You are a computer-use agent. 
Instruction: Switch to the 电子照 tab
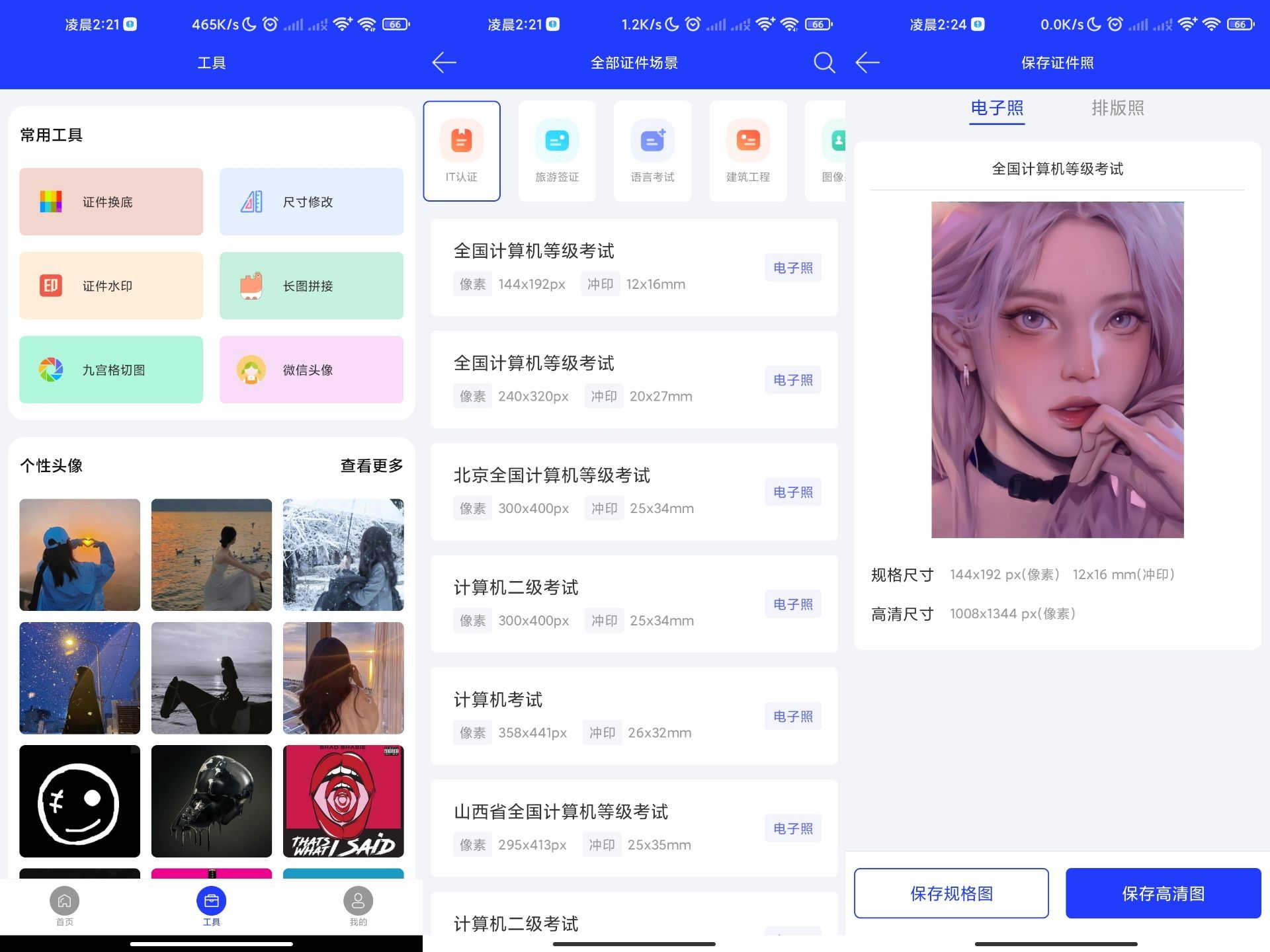pyautogui.click(x=997, y=108)
